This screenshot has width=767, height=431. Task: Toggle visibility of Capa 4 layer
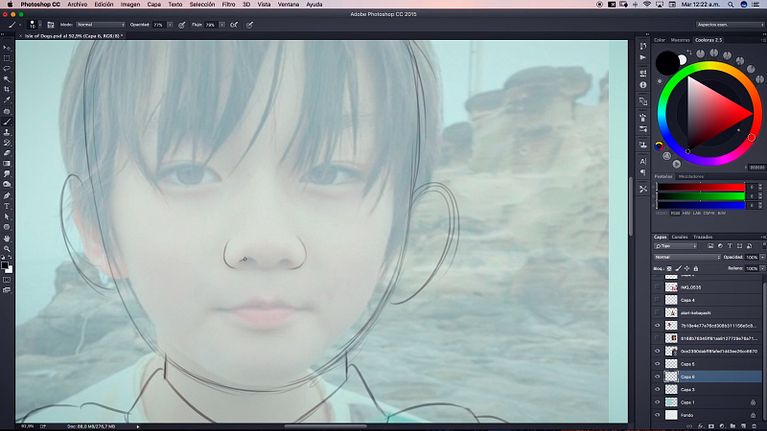click(x=657, y=300)
